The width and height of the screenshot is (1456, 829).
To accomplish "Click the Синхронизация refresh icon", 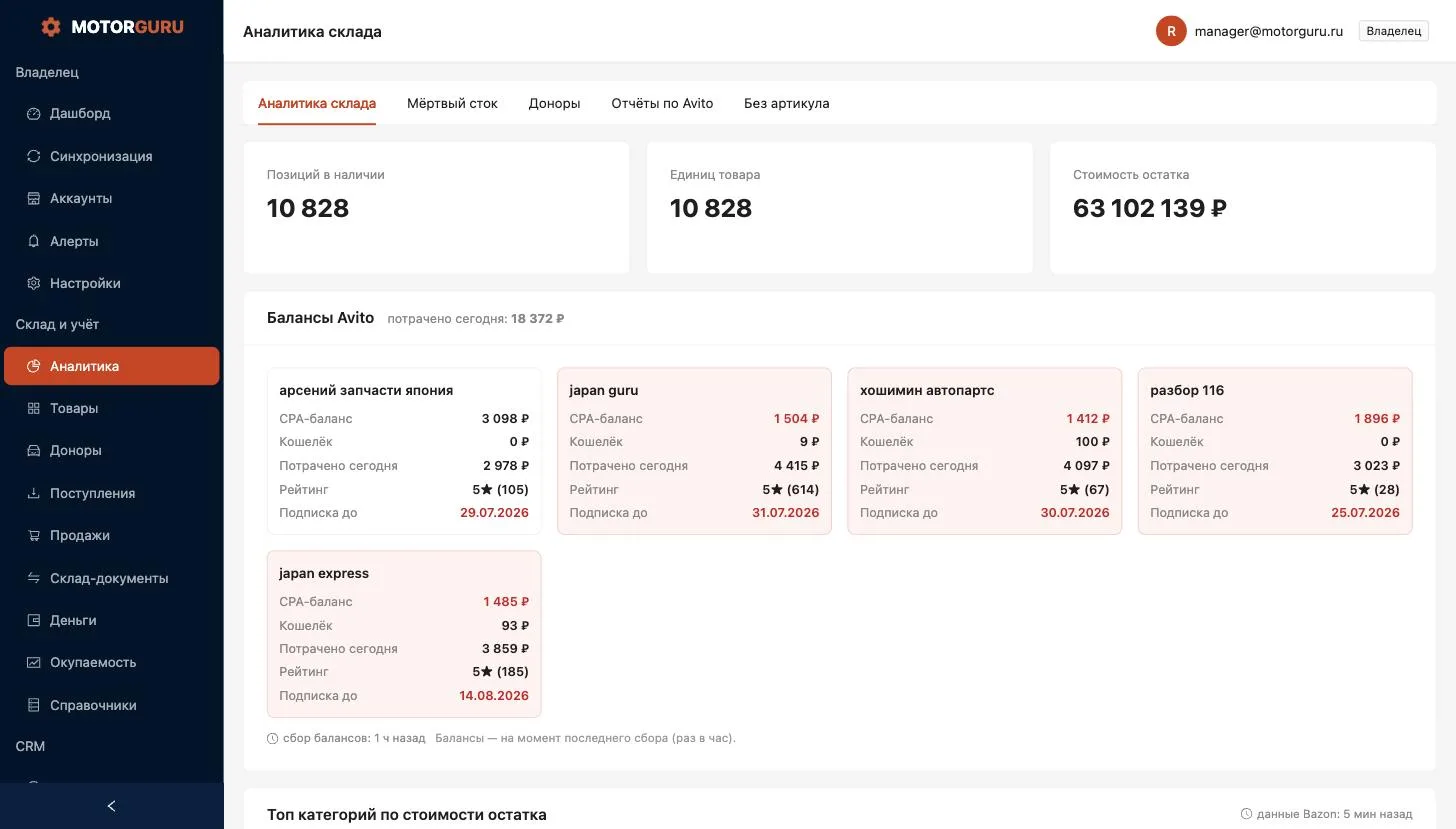I will coord(34,156).
